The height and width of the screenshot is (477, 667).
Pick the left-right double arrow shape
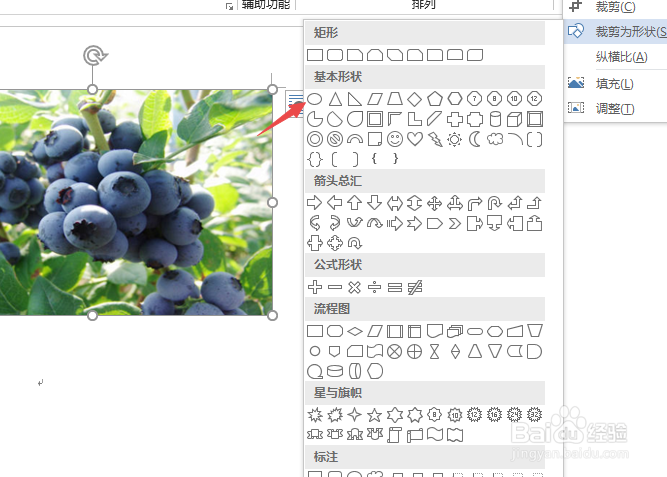[395, 203]
